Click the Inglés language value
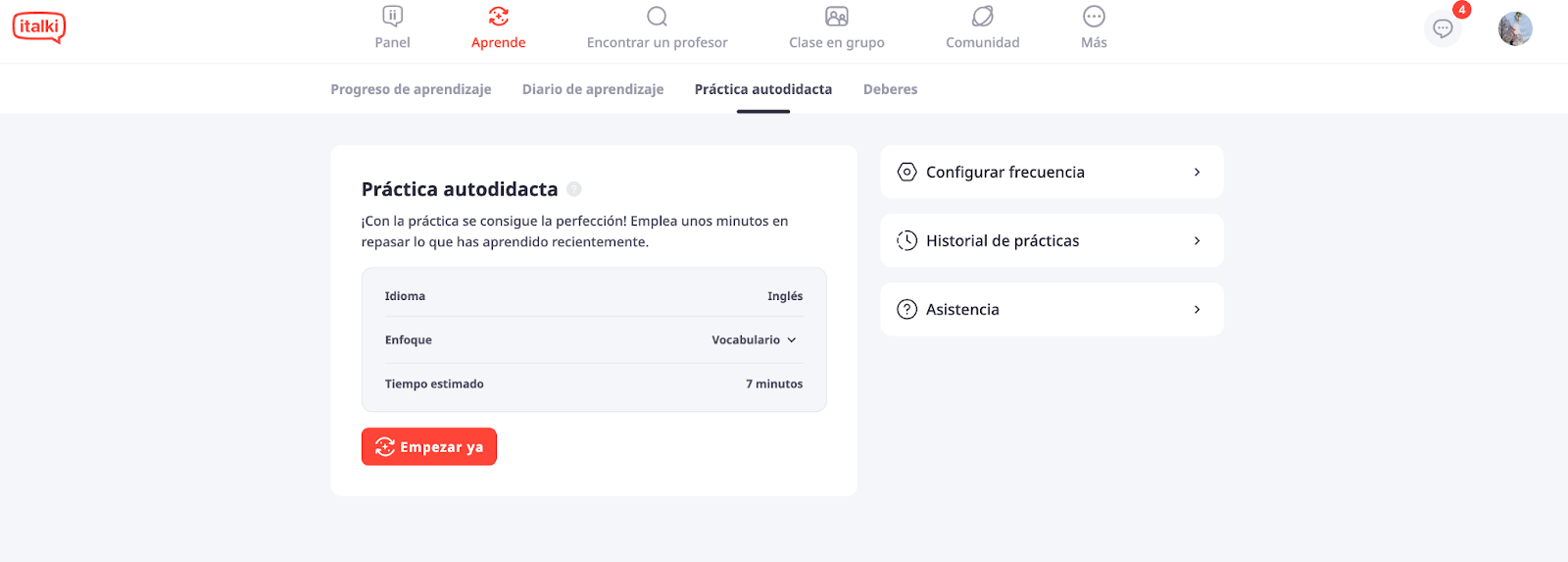 click(x=785, y=296)
